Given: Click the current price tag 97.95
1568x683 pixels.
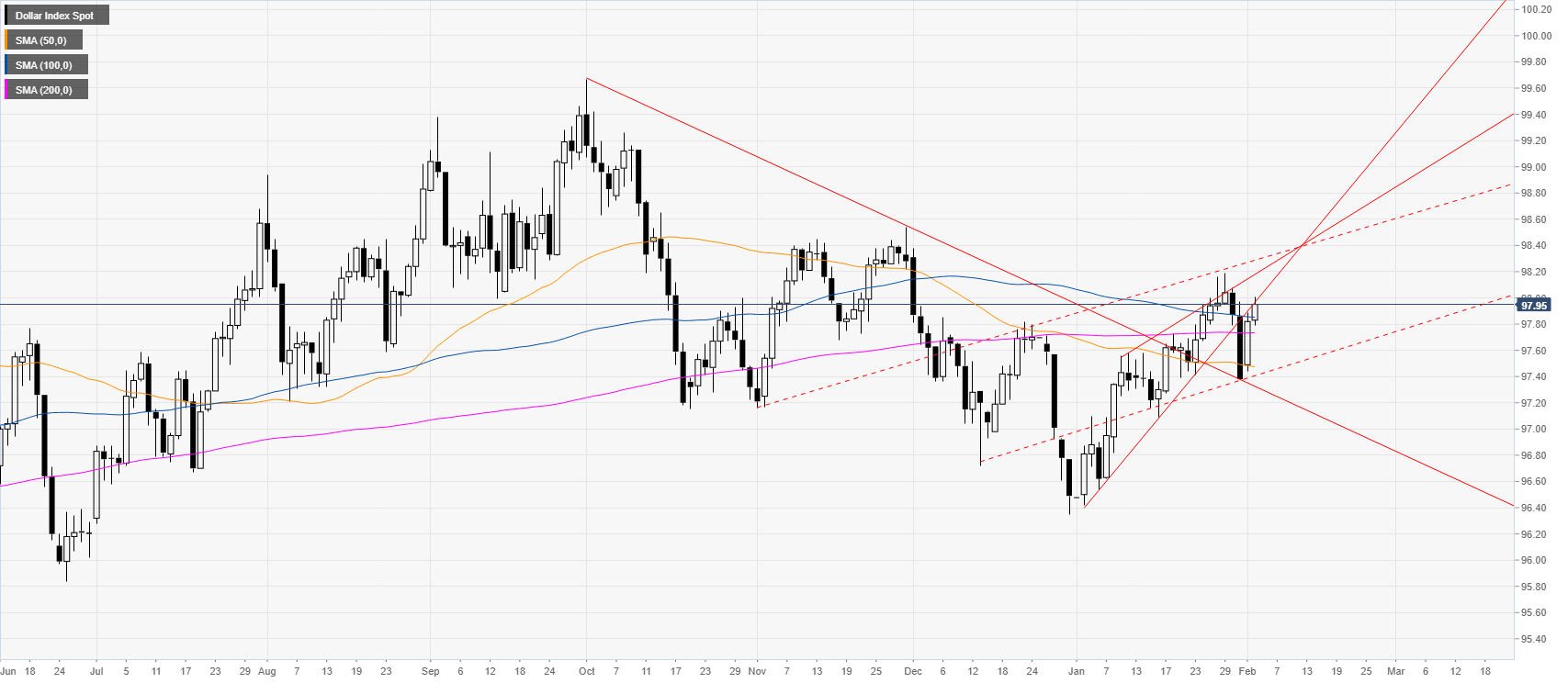Looking at the screenshot, I should click(x=1534, y=305).
